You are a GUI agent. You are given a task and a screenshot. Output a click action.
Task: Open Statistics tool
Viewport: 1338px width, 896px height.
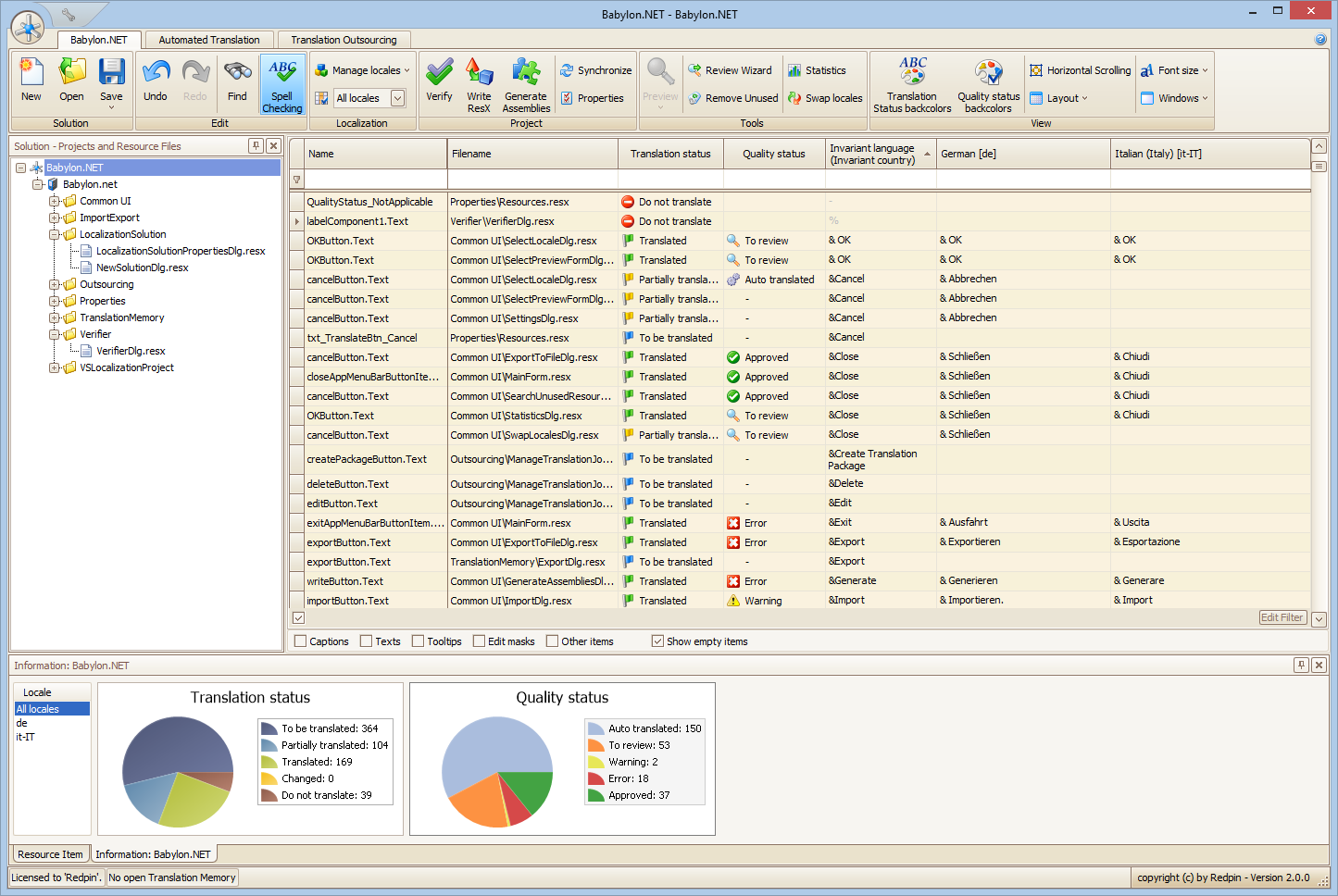point(817,70)
